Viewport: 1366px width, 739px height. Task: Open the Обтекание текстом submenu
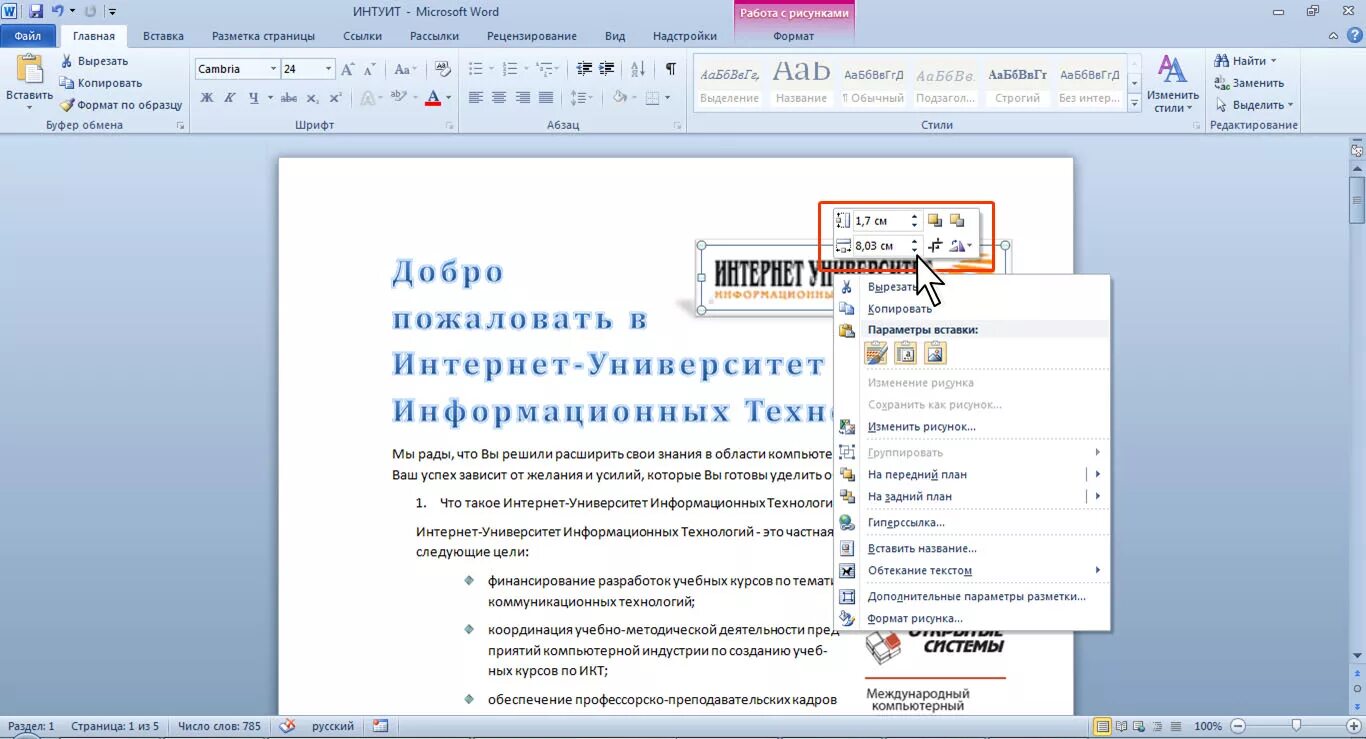pyautogui.click(x=972, y=570)
